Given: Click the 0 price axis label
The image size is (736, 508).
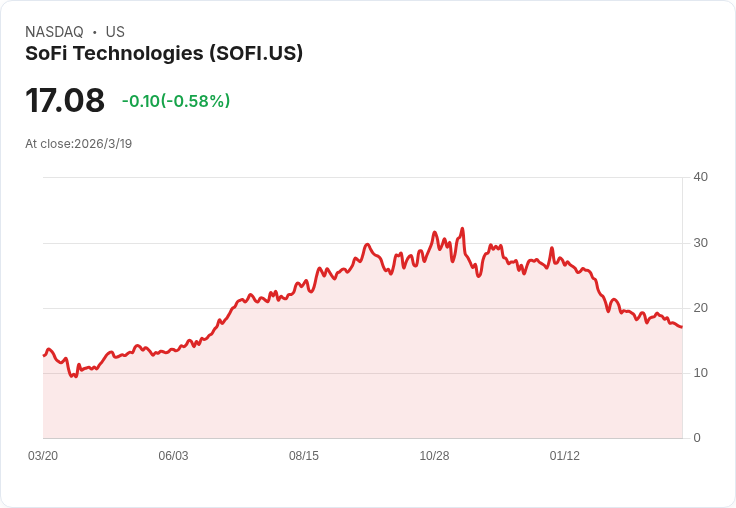Looking at the screenshot, I should click(x=697, y=438).
